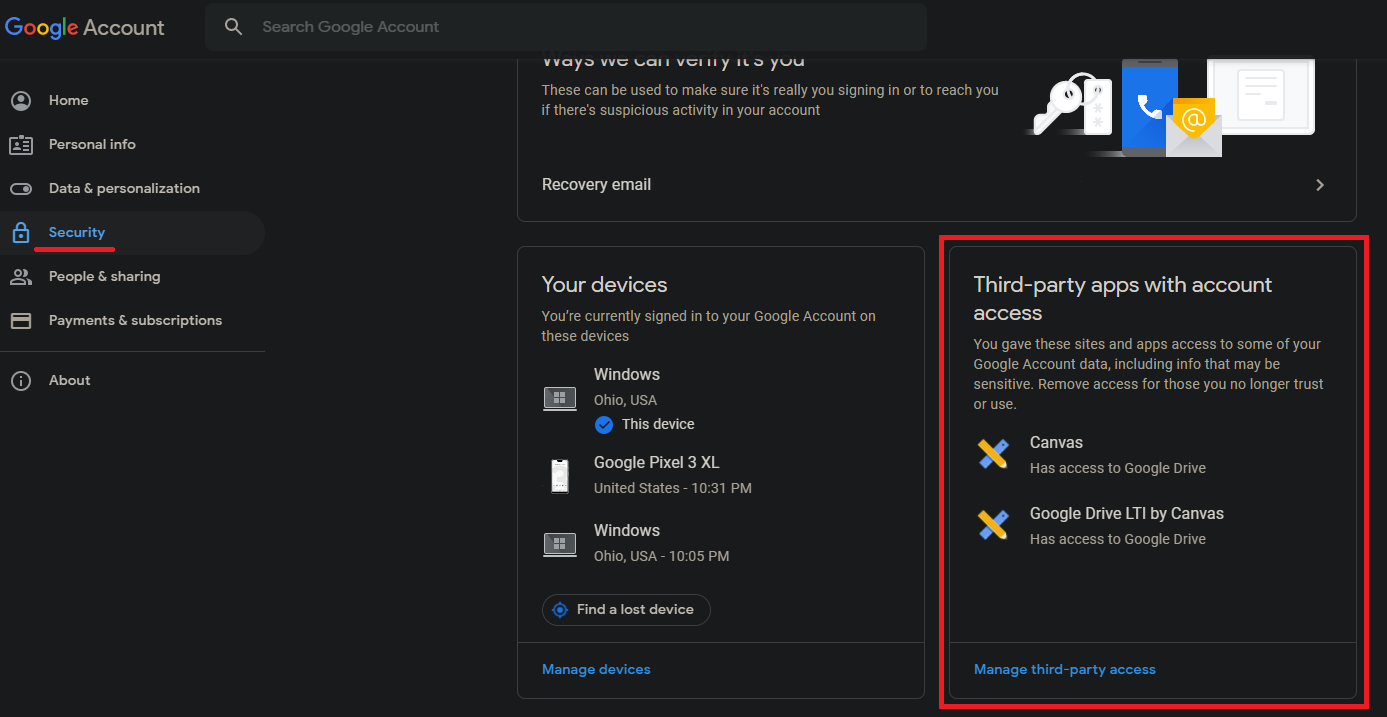Click the People & sharing icon
The height and width of the screenshot is (717, 1387).
[x=21, y=277]
